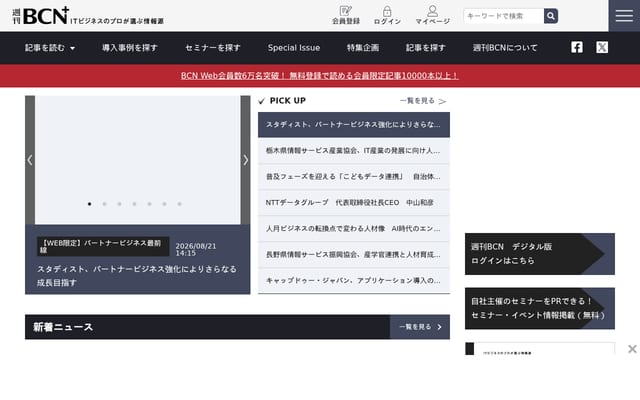Screen dimensions: 640x400
Task: Click the red BCN Web会員数6万名突破 banner link
Action: 320,76
